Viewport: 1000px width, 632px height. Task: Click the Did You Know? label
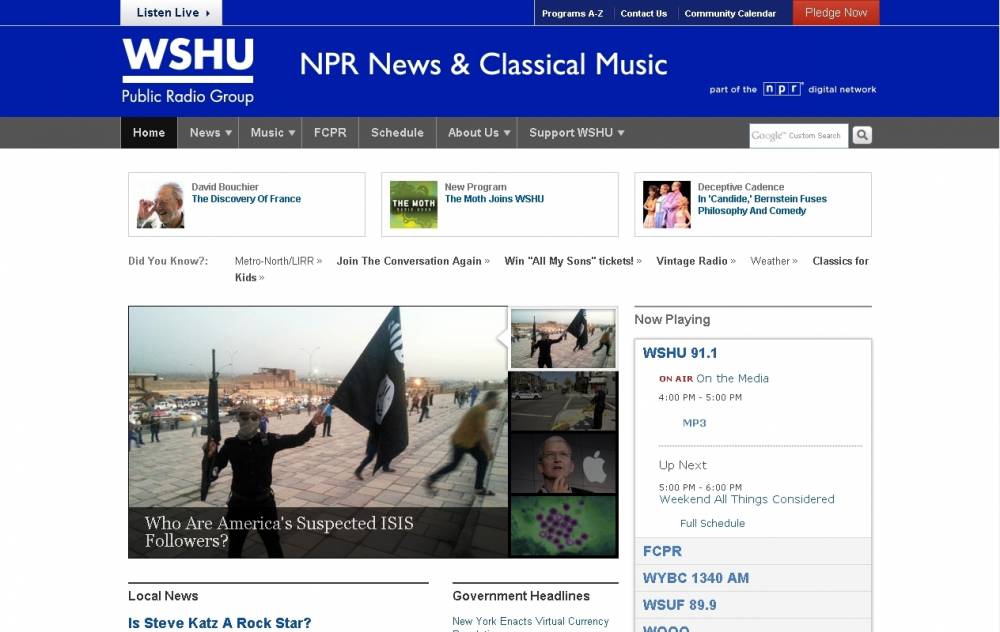click(168, 261)
